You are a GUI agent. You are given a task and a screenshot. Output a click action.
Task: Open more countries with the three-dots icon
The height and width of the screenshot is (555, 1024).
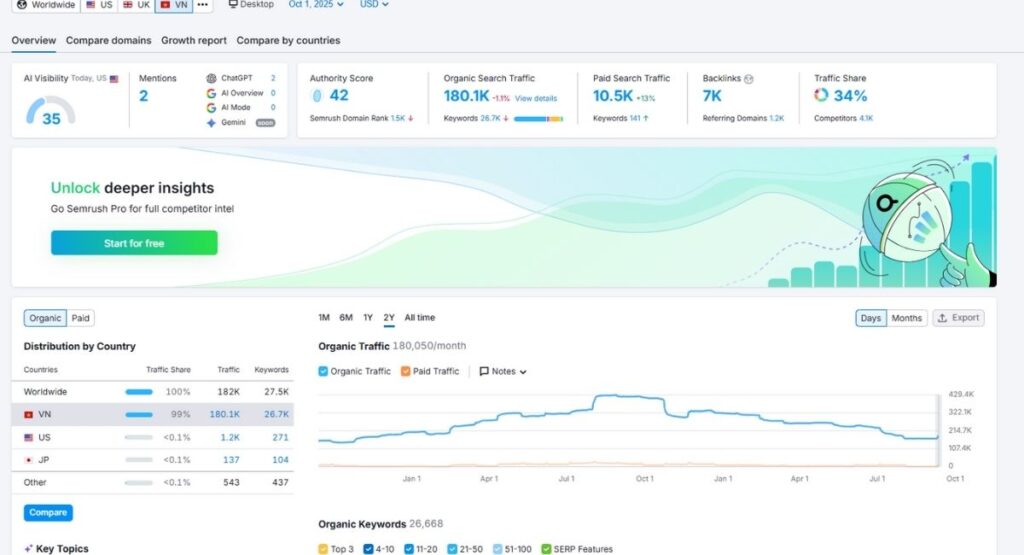pos(203,5)
